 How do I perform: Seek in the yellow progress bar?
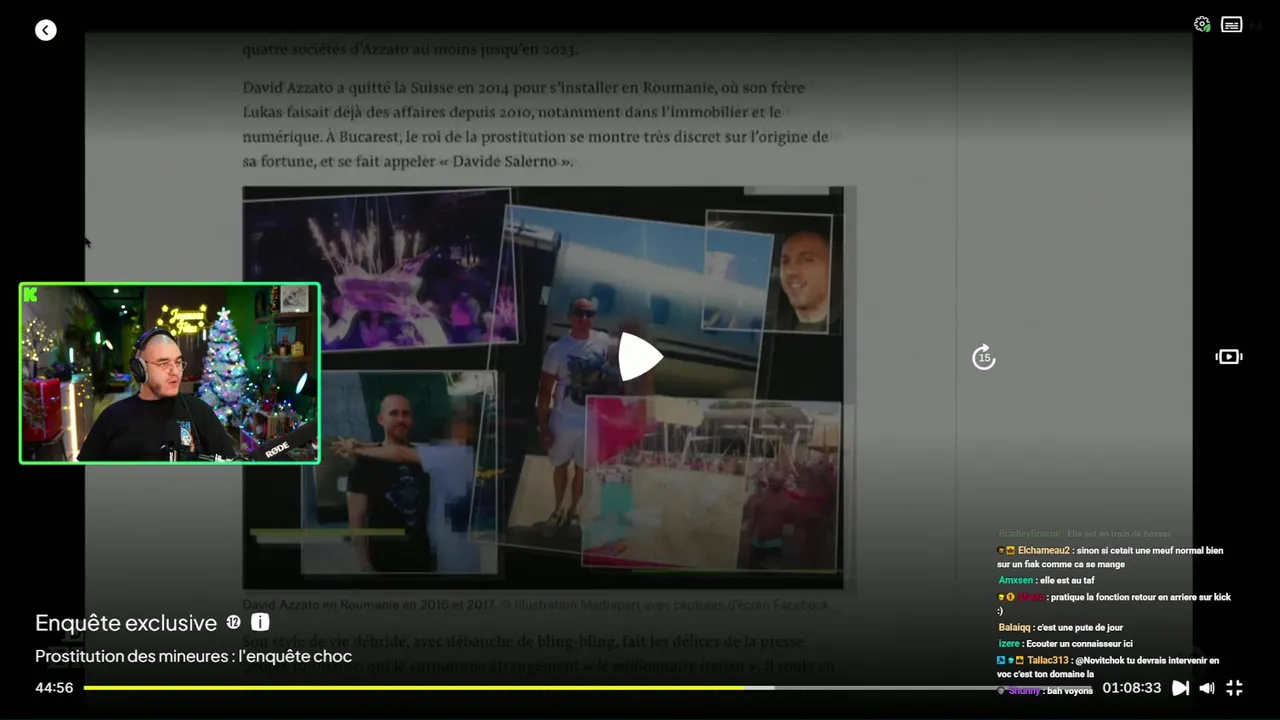click(587, 688)
